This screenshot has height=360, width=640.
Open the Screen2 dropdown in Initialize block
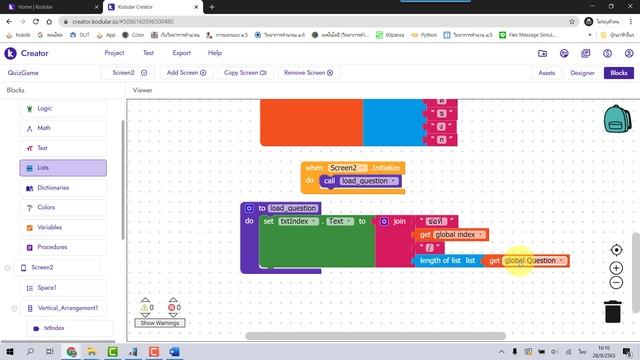(348, 168)
